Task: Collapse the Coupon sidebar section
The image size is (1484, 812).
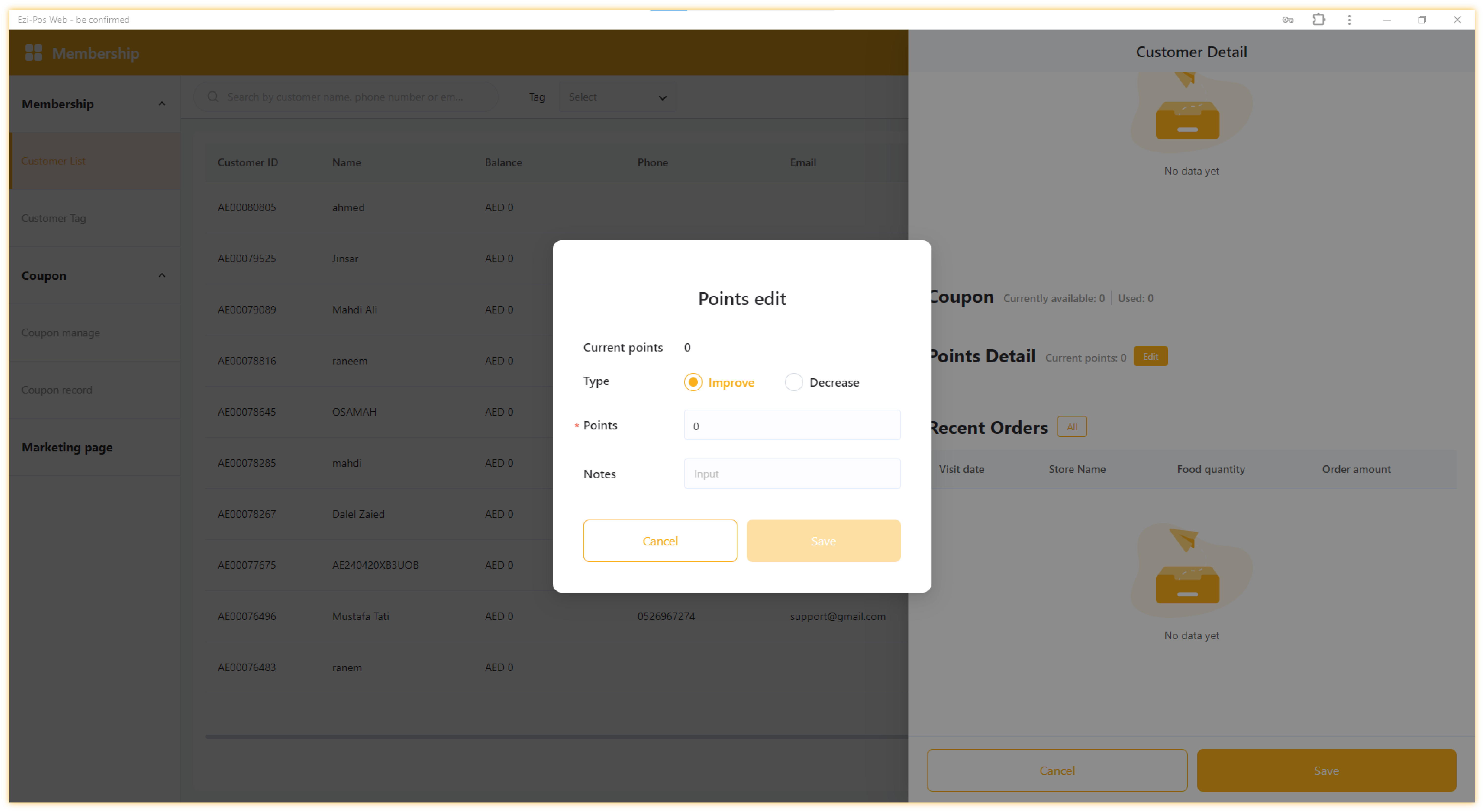Action: pos(162,275)
